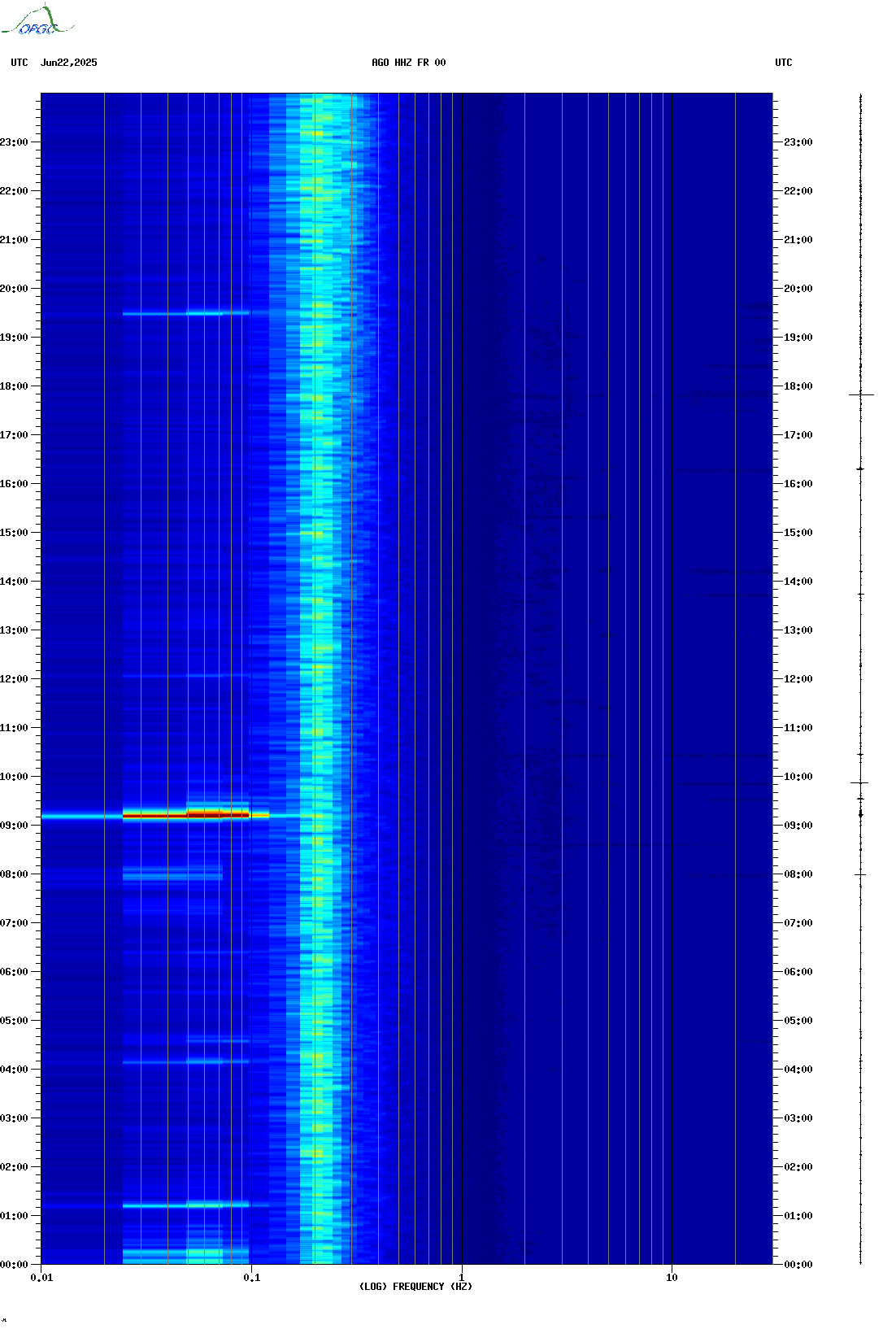
Task: Click the 10:00 label on the right axis
Action: pyautogui.click(x=798, y=777)
